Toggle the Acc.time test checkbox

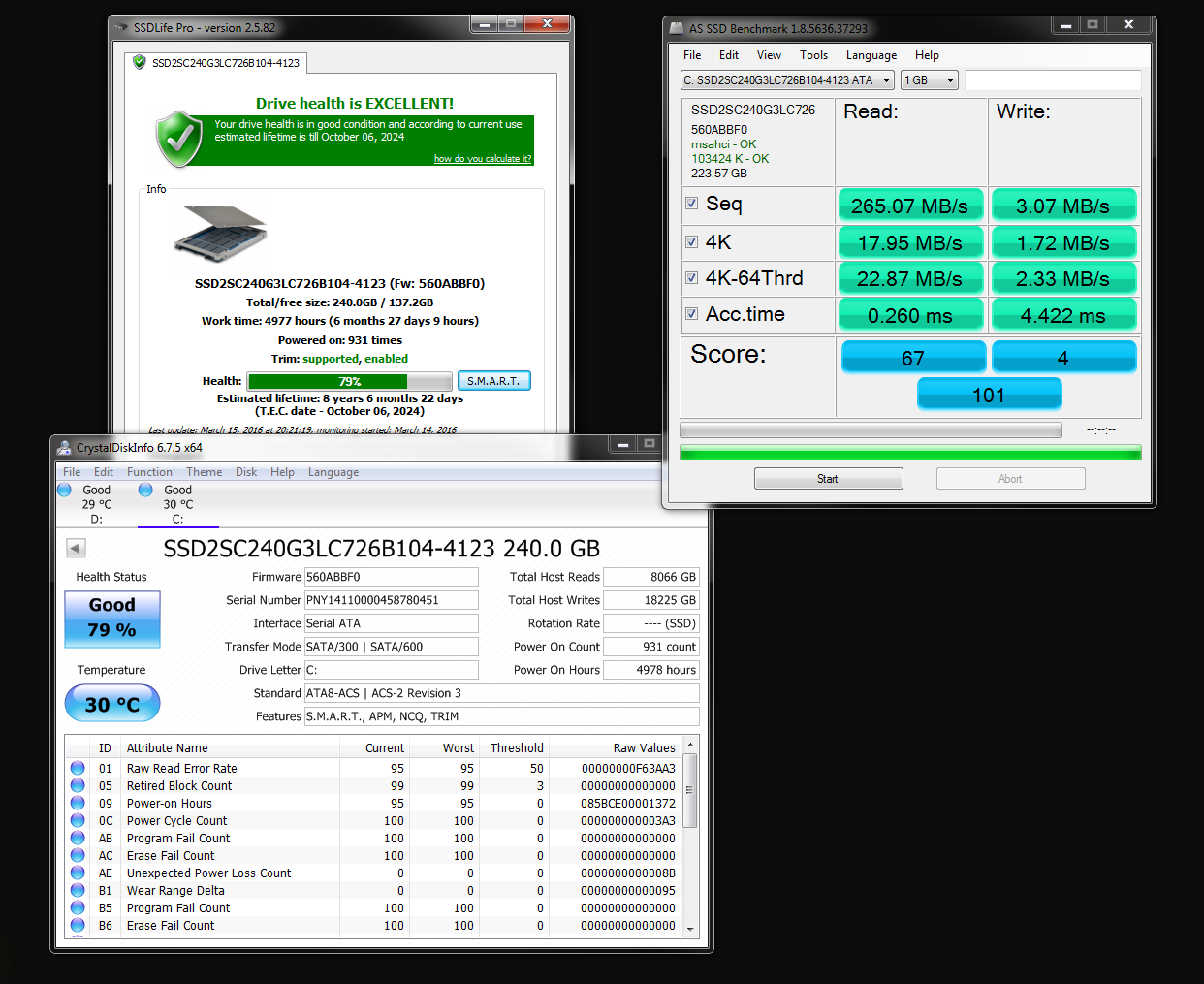click(691, 313)
